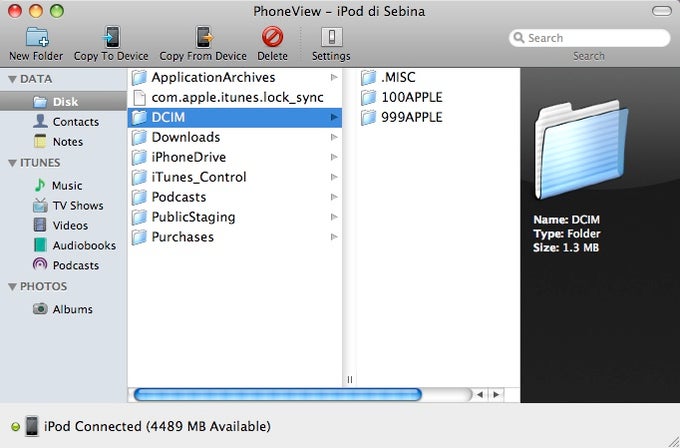Select Podcasts under iTunes in sidebar
680x448 pixels.
point(63,265)
